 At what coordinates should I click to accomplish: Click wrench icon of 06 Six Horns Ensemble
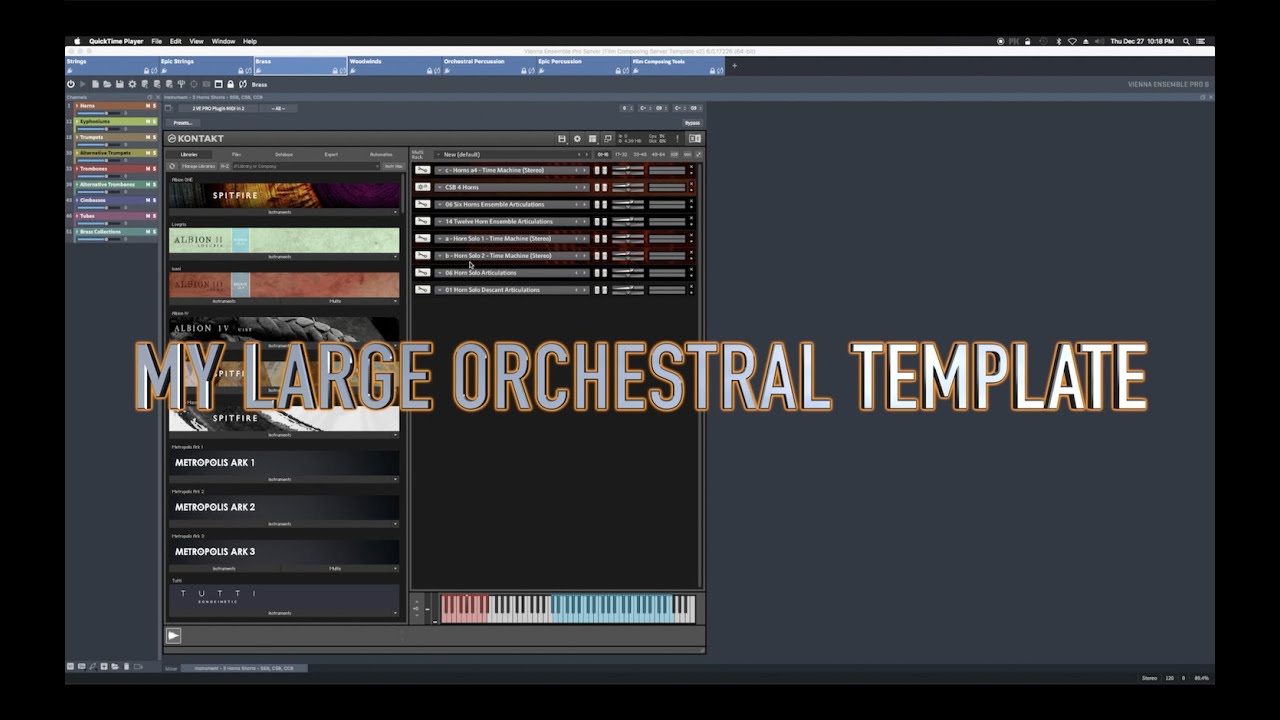coord(423,204)
